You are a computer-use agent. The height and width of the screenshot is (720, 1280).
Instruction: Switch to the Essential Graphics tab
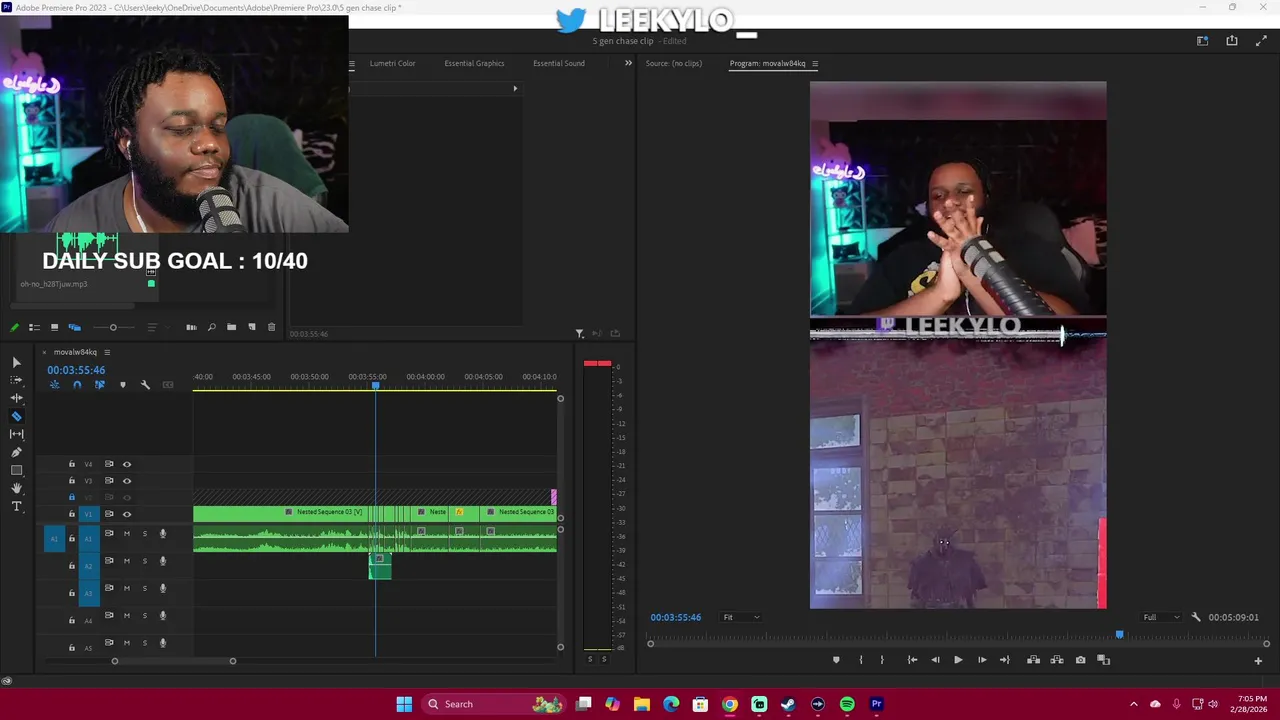pos(474,63)
